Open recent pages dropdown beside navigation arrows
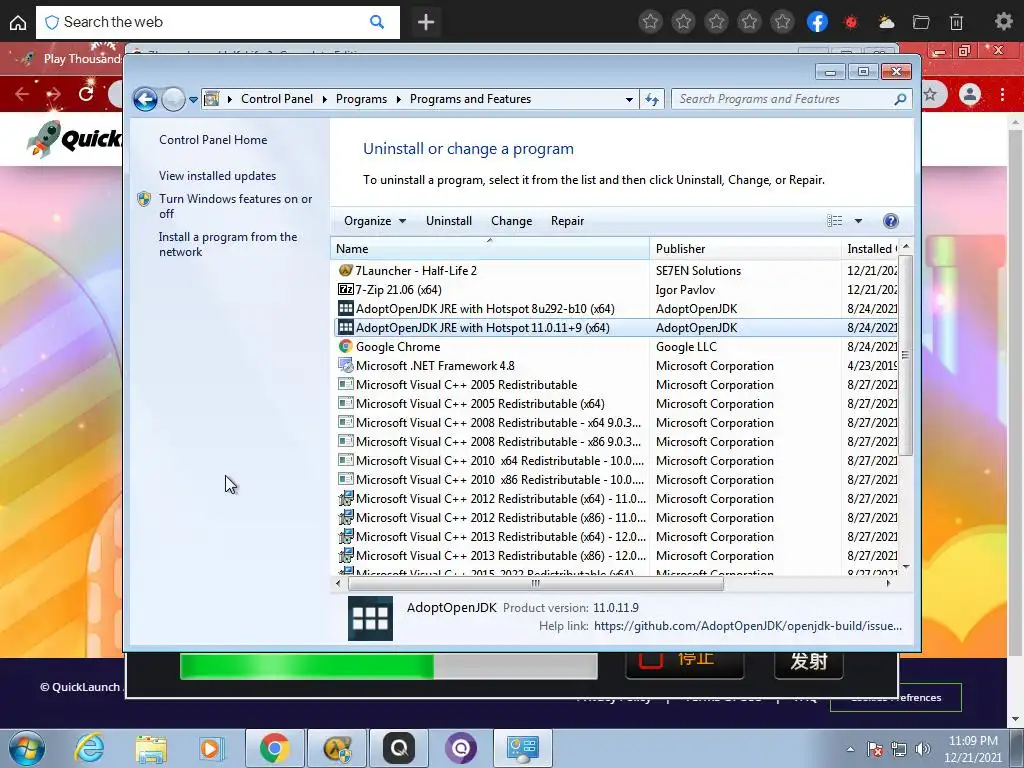 click(x=193, y=100)
